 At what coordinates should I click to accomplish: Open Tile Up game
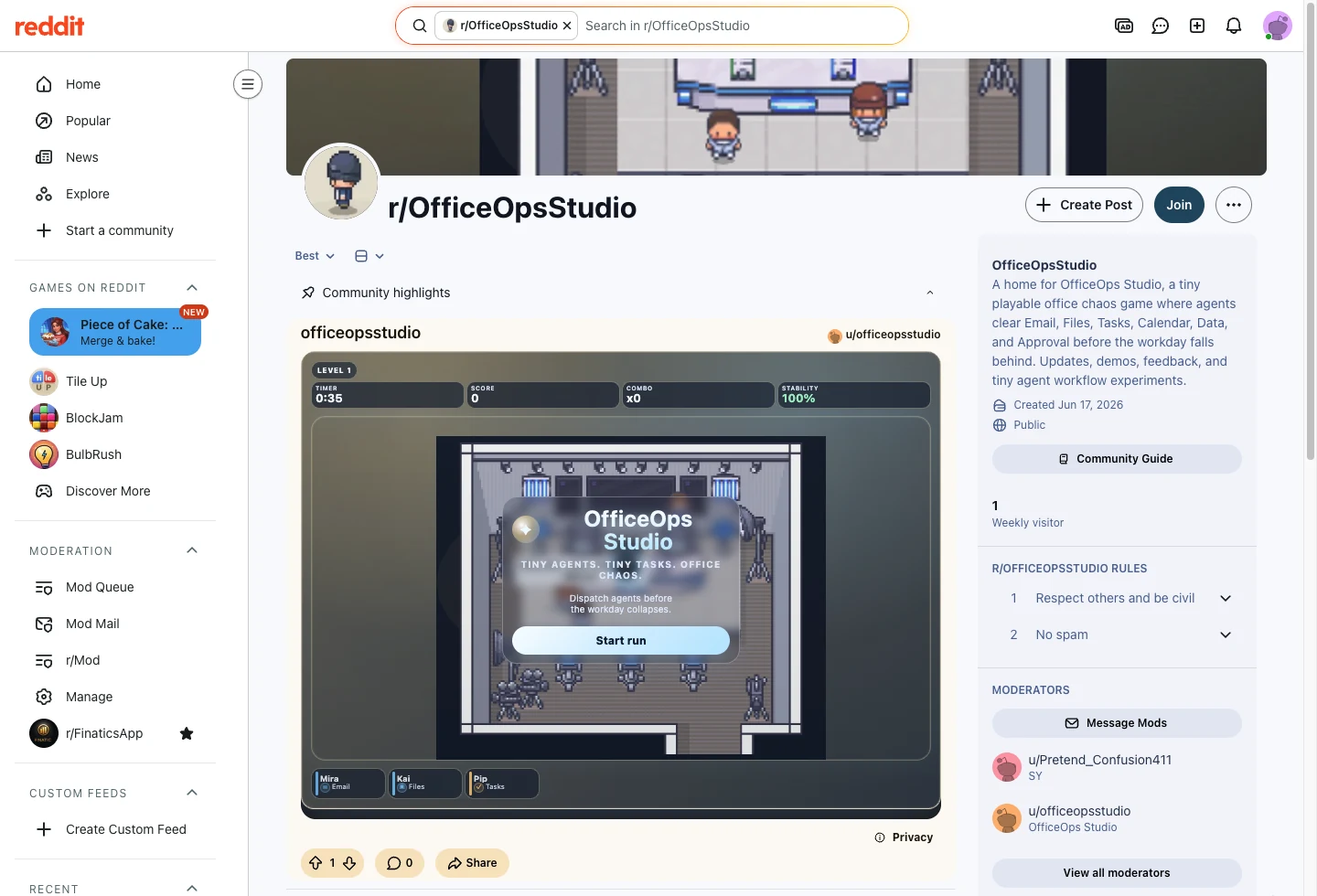click(x=115, y=381)
